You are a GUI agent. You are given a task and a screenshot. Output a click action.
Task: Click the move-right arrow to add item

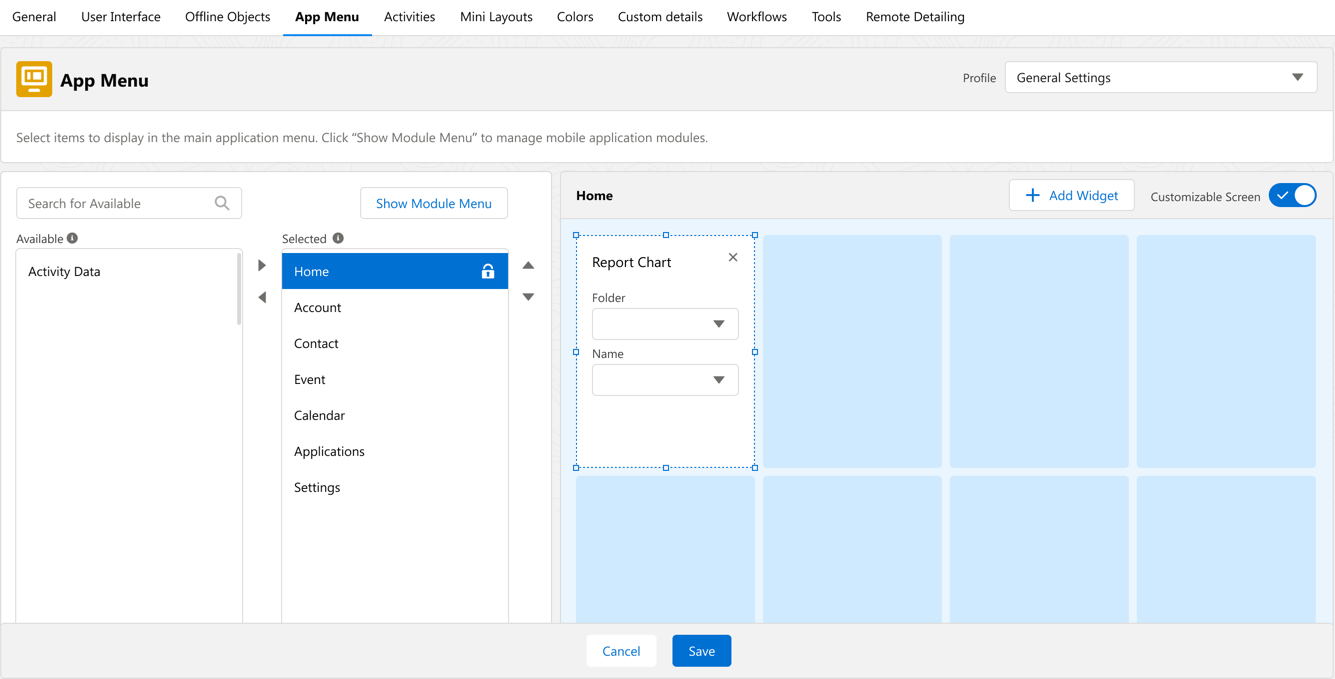point(262,266)
